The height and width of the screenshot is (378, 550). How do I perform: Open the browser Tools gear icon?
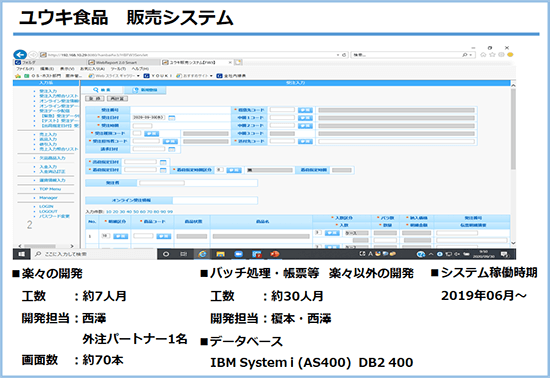501,55
